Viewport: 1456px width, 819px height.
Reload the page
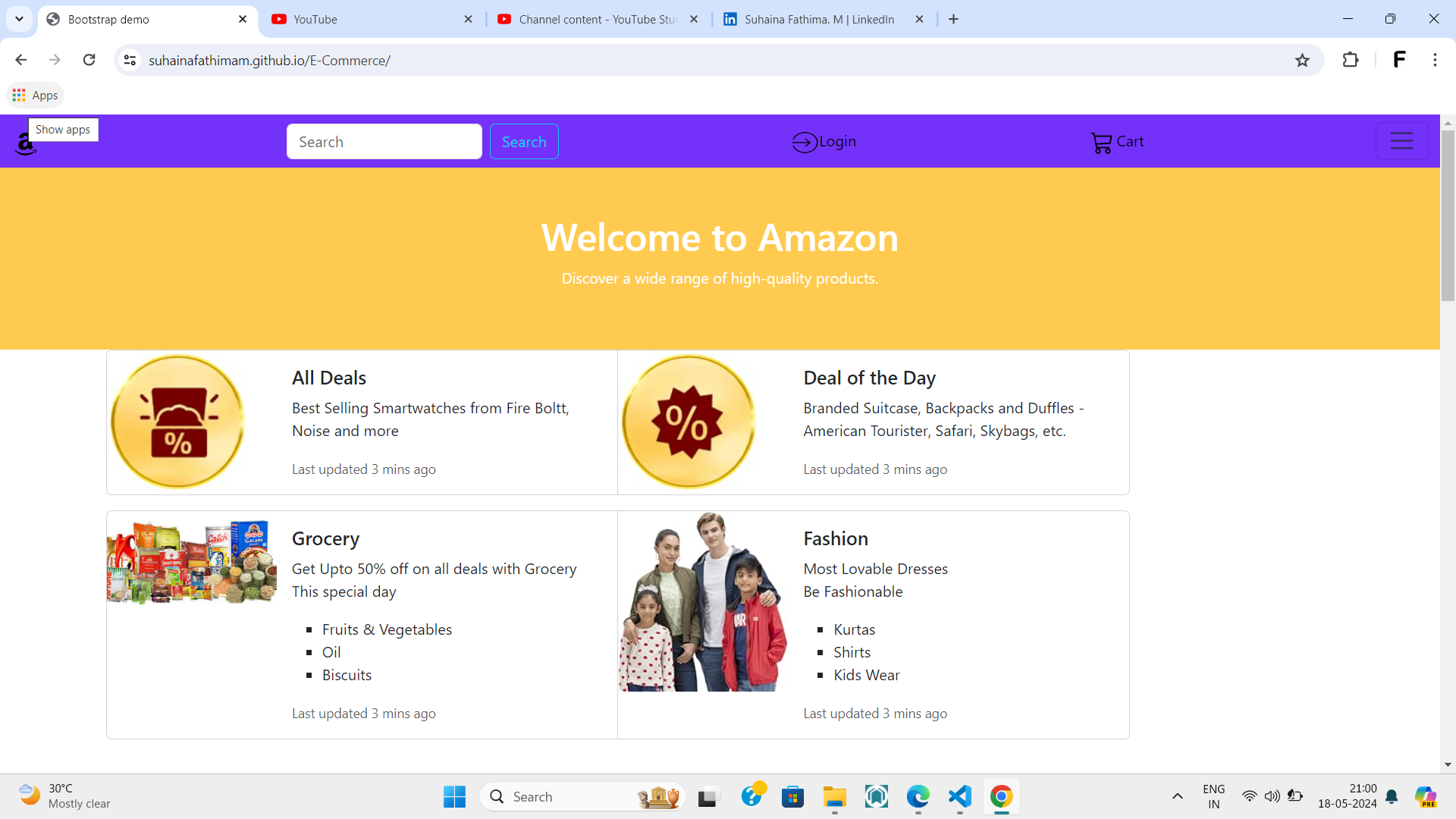click(89, 60)
